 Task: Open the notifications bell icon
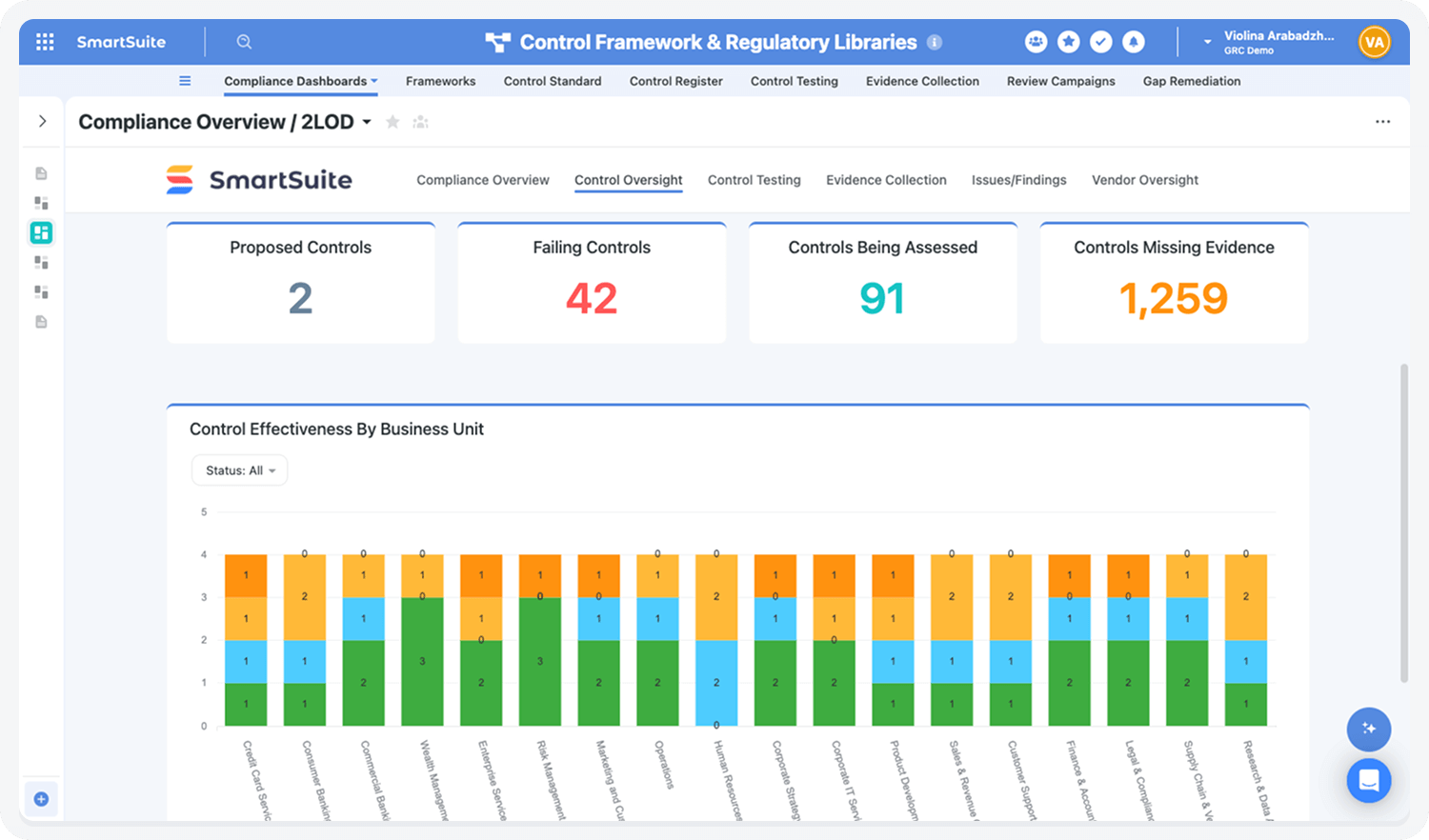tap(1133, 42)
